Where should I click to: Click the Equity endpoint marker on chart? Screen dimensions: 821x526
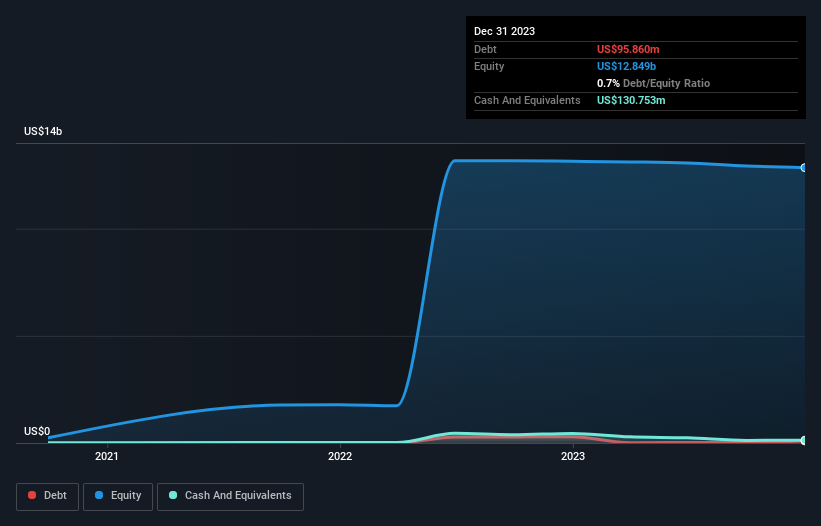pyautogui.click(x=804, y=167)
